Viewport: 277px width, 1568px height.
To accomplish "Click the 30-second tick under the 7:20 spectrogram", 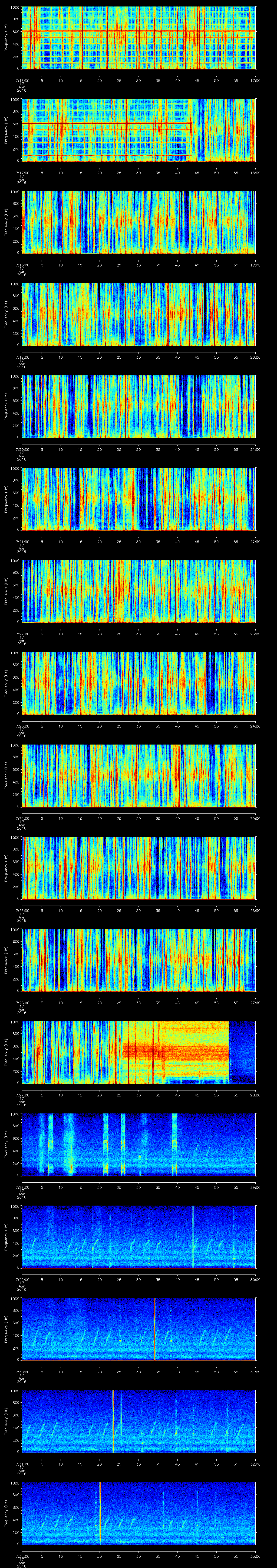I will [138, 449].
